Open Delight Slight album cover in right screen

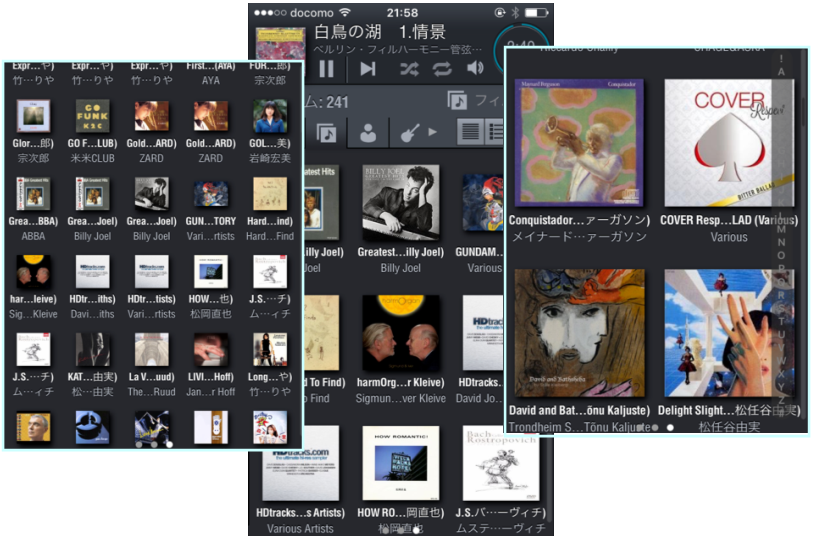click(729, 333)
